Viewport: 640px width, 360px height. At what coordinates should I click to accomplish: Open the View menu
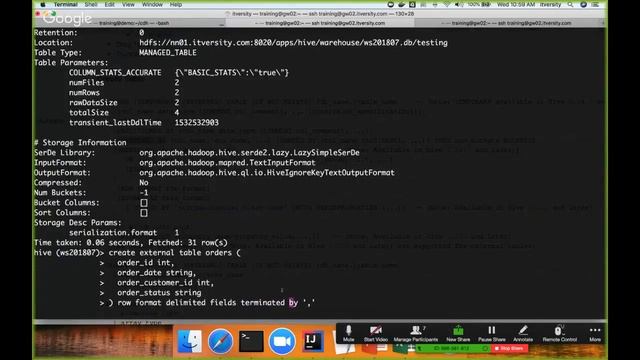(x=128, y=4)
